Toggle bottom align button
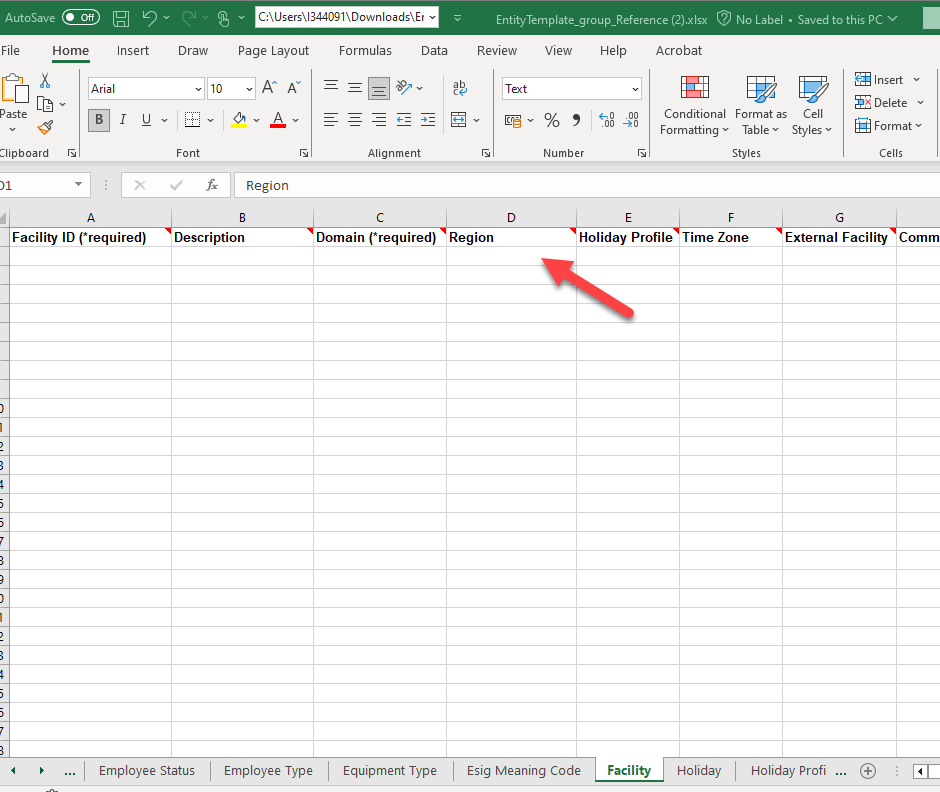The image size is (940, 792). (379, 89)
